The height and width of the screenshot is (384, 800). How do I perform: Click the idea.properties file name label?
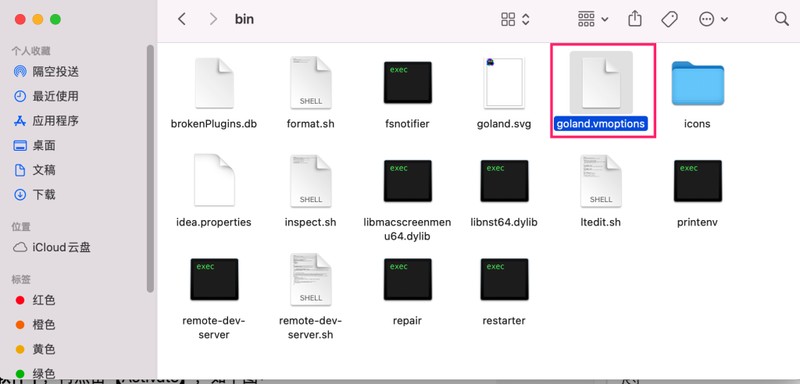(214, 222)
